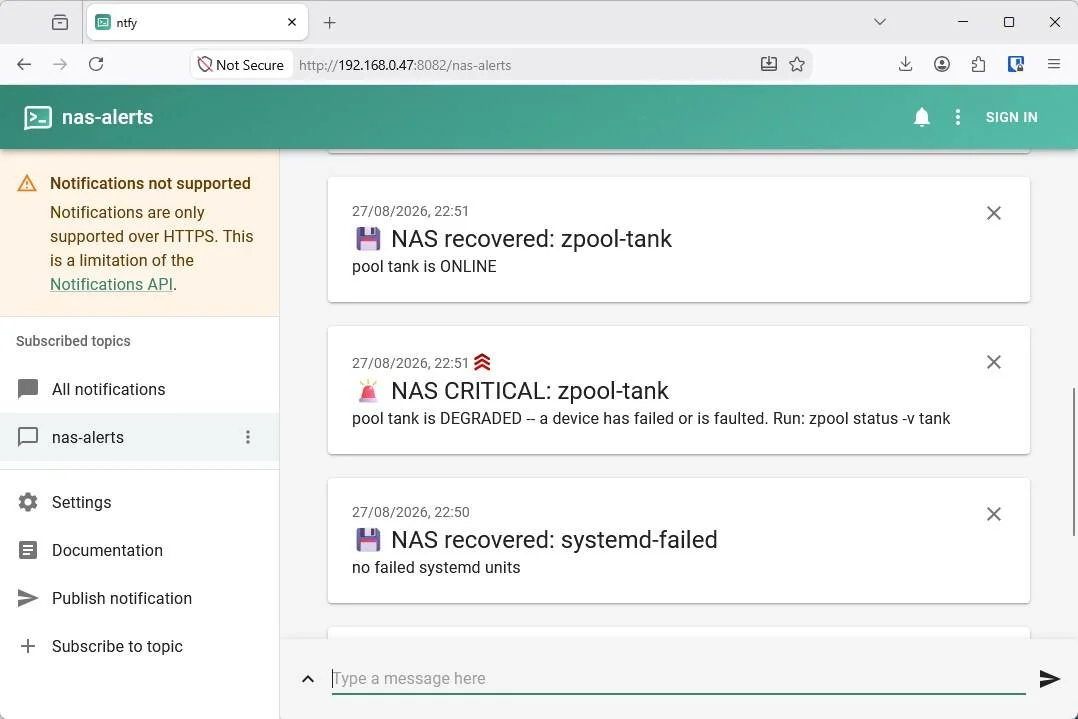Open the browser hamburger menu
This screenshot has width=1078, height=719.
click(1053, 65)
